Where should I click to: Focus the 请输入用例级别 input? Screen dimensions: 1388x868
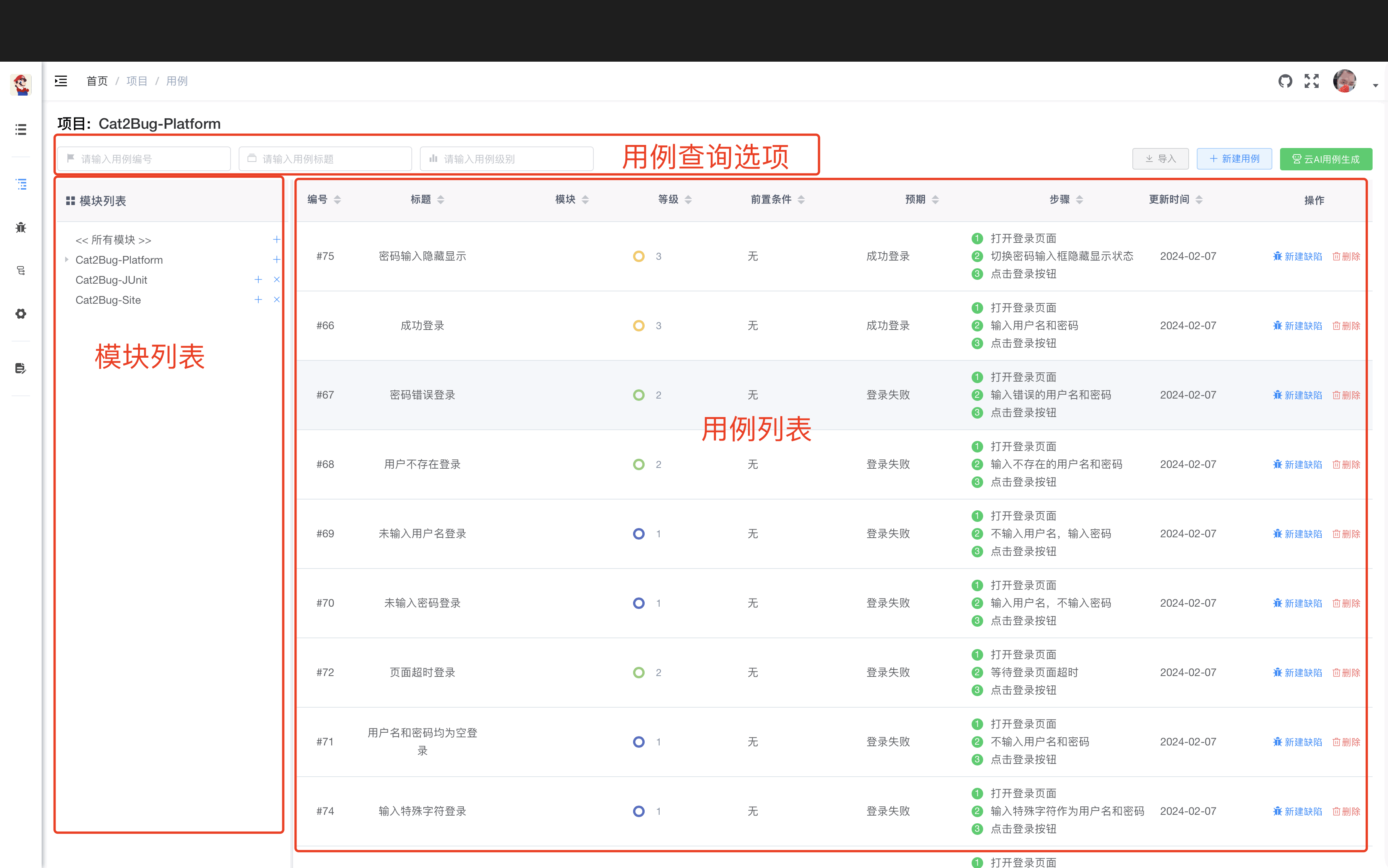coord(507,158)
